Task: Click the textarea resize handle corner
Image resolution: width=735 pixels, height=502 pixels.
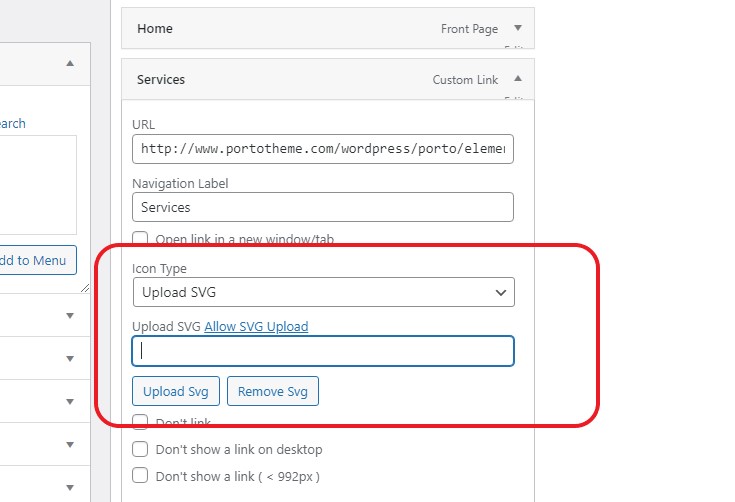Action: 85,288
